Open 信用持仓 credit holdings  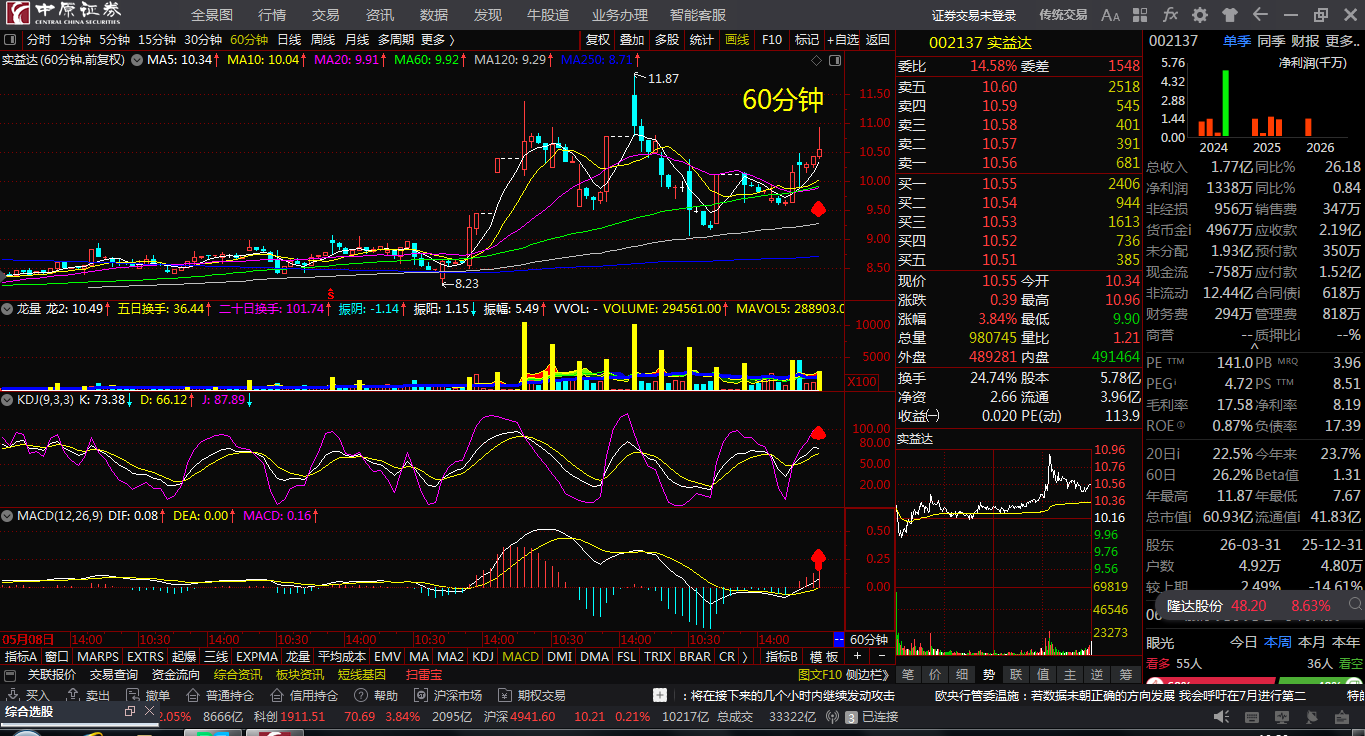304,695
